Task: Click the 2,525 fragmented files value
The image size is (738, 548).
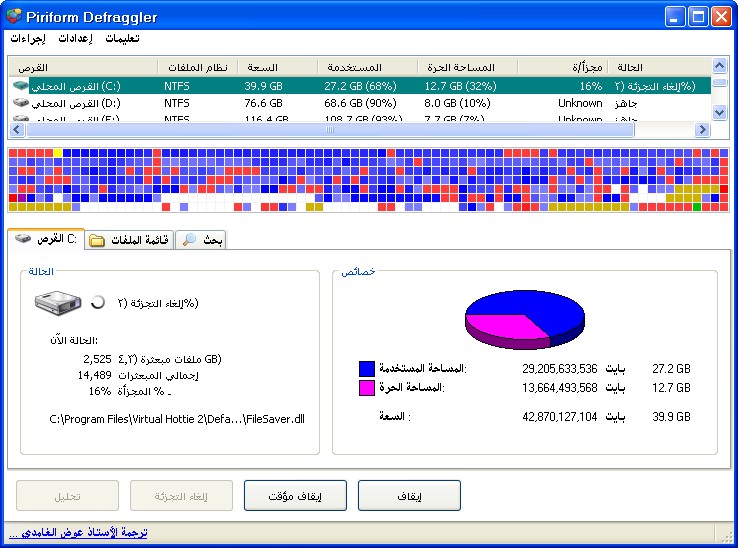Action: [x=97, y=359]
